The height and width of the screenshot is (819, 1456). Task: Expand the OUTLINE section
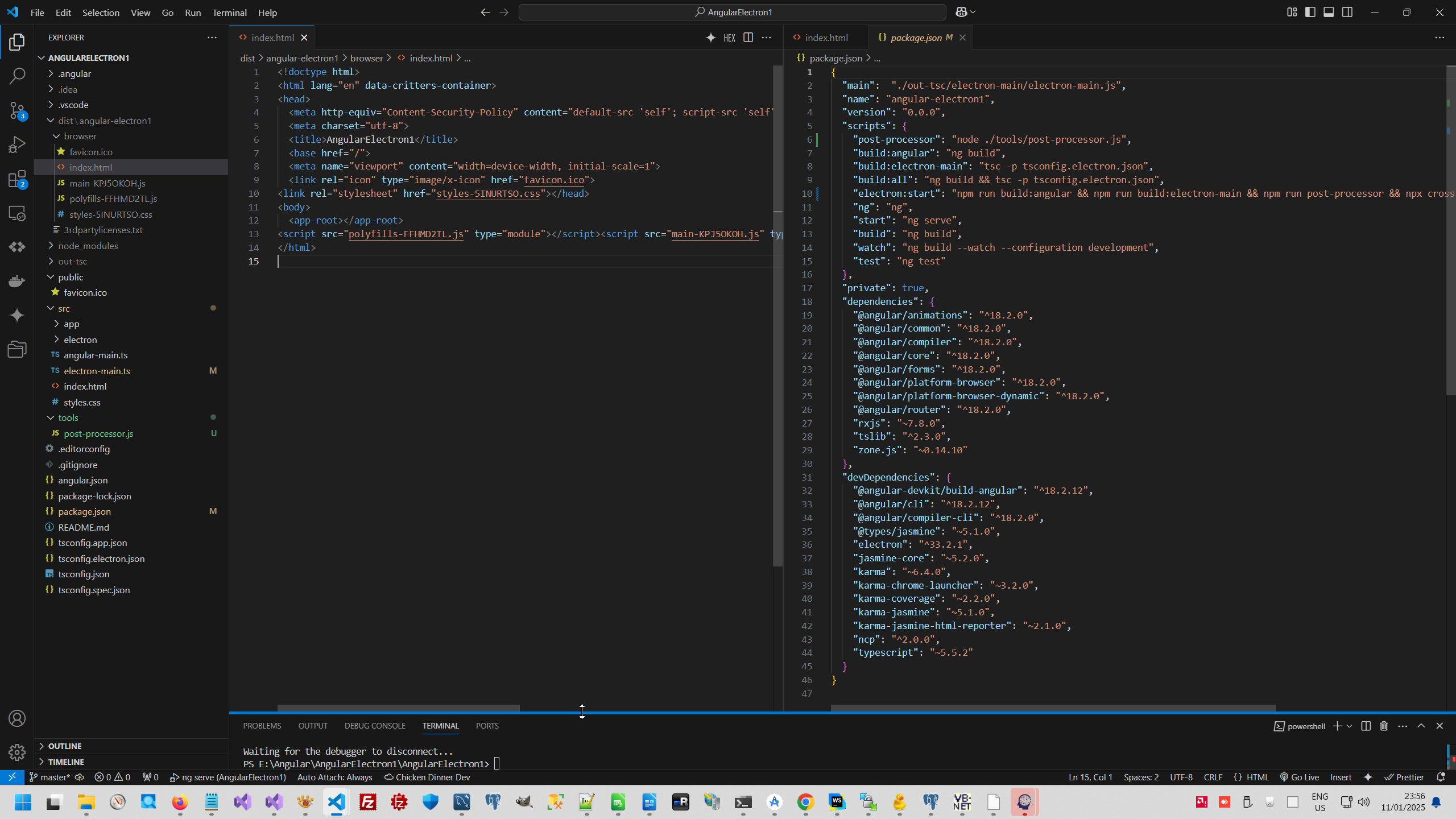[x=65, y=746]
